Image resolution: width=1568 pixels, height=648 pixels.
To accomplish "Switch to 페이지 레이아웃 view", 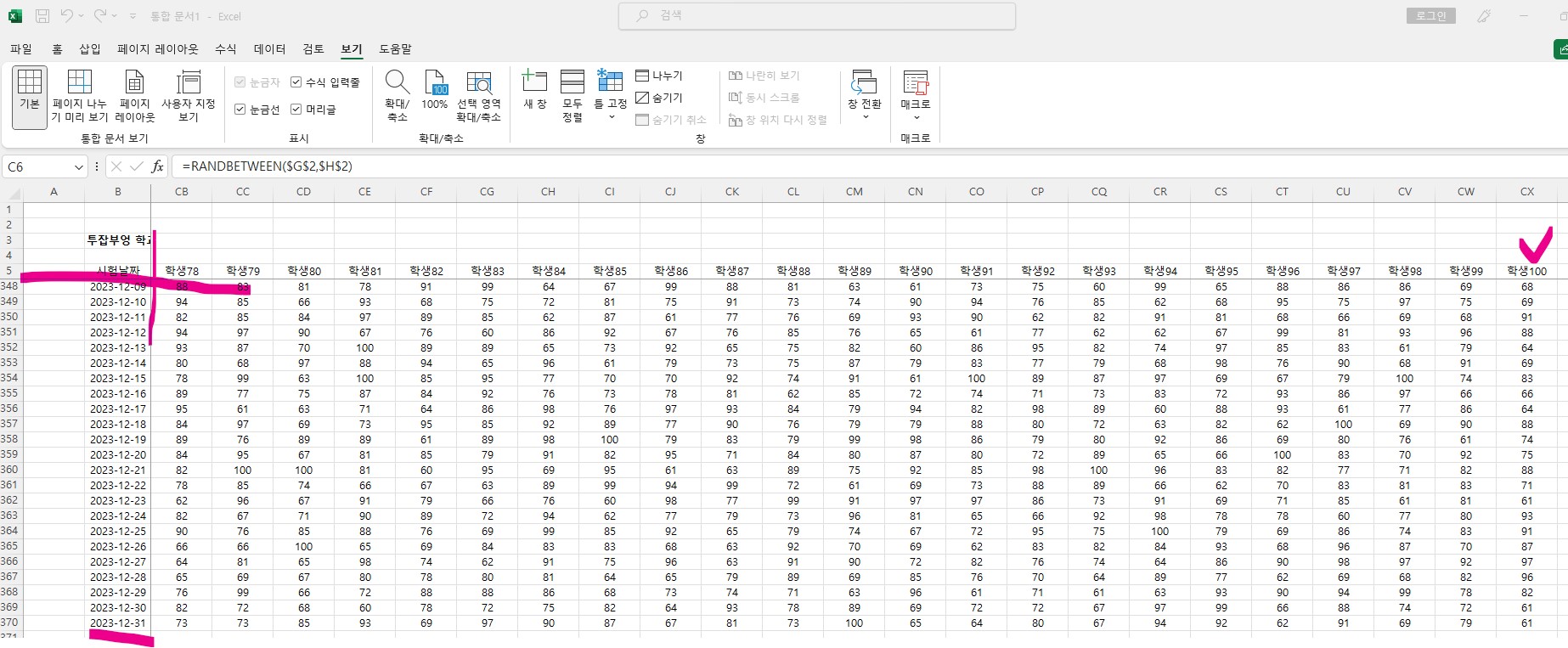I will [x=135, y=97].
